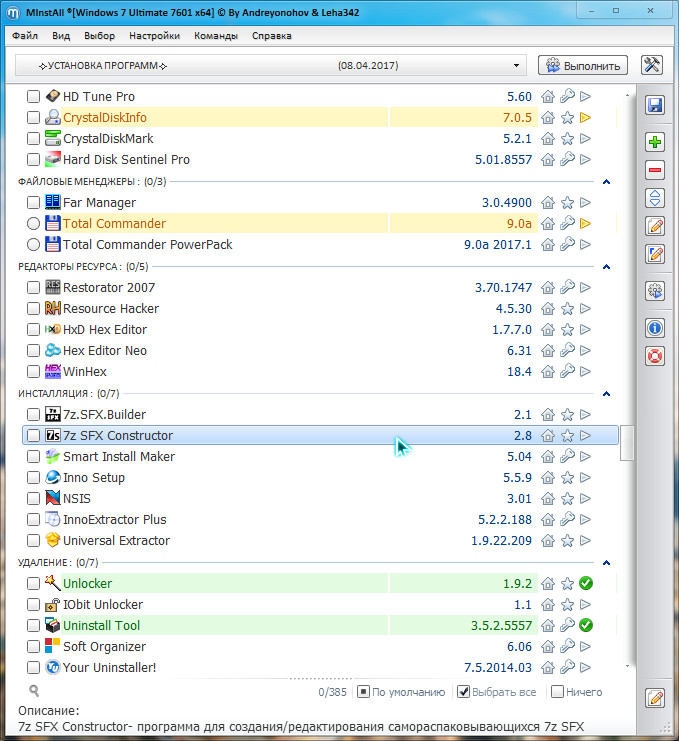
Task: Click the home icon for Resource Hacker
Action: [x=548, y=309]
